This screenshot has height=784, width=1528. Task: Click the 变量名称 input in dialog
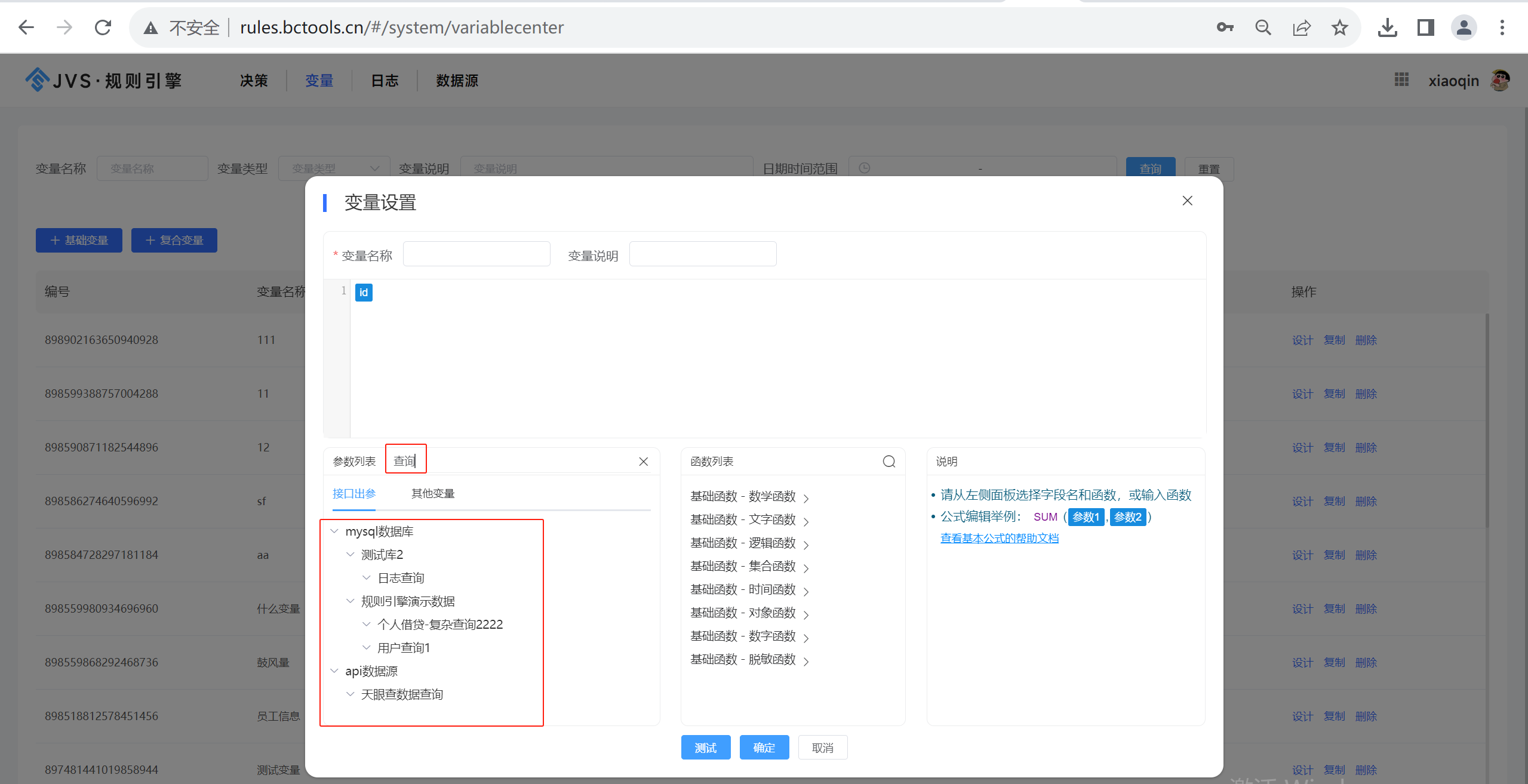click(x=476, y=253)
